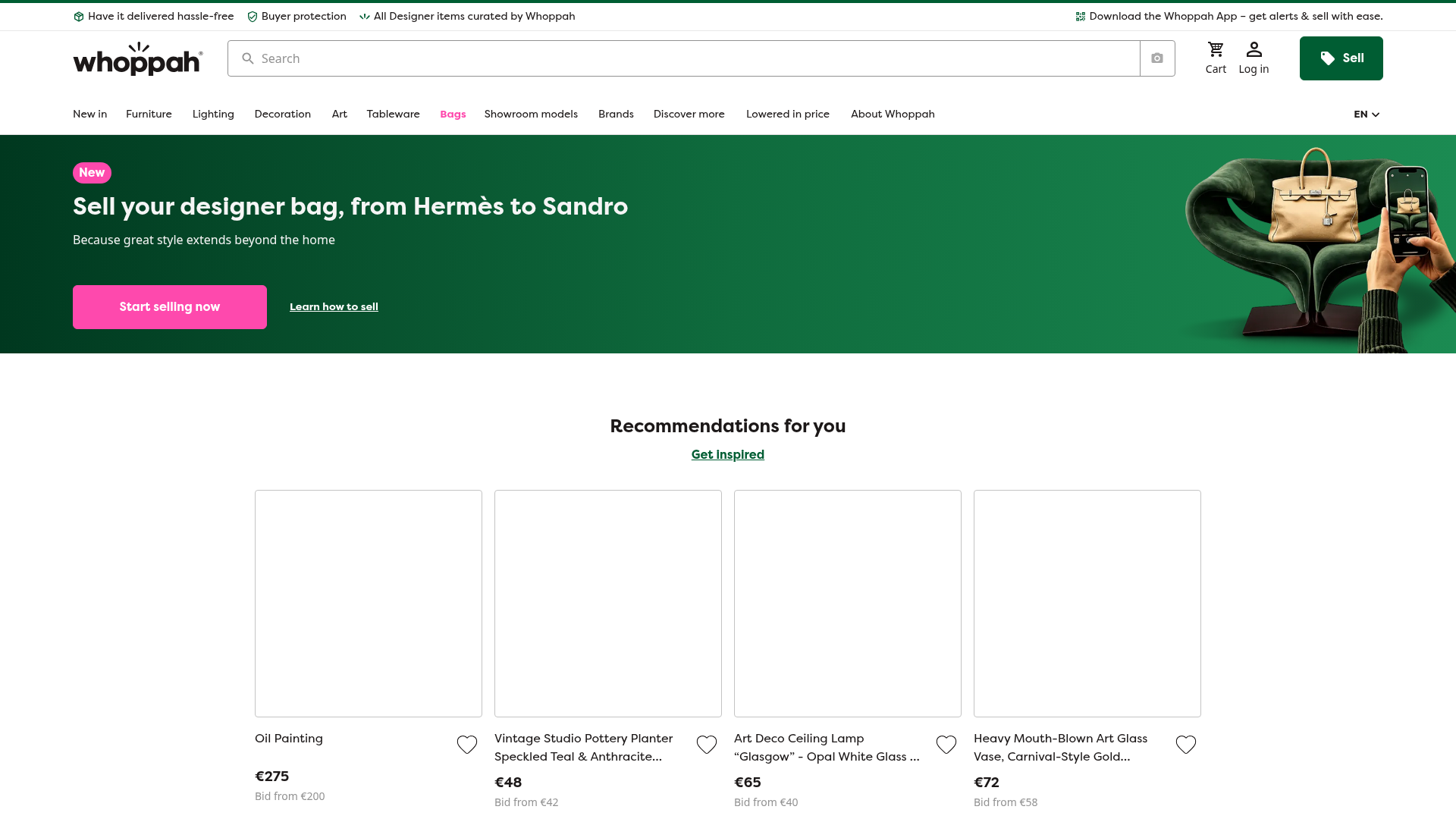Click the green Sell button
This screenshot has width=1456, height=819.
pos(1341,58)
